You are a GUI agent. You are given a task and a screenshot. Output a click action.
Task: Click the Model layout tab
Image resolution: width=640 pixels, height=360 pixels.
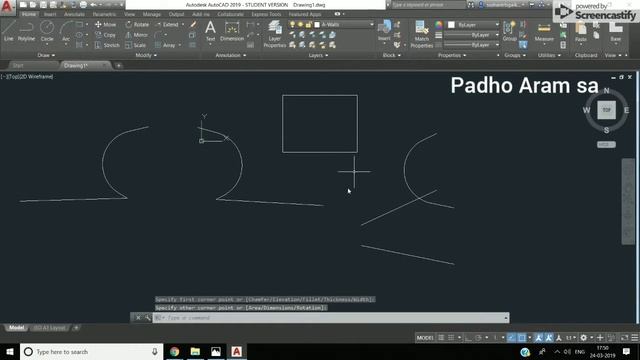(16, 328)
